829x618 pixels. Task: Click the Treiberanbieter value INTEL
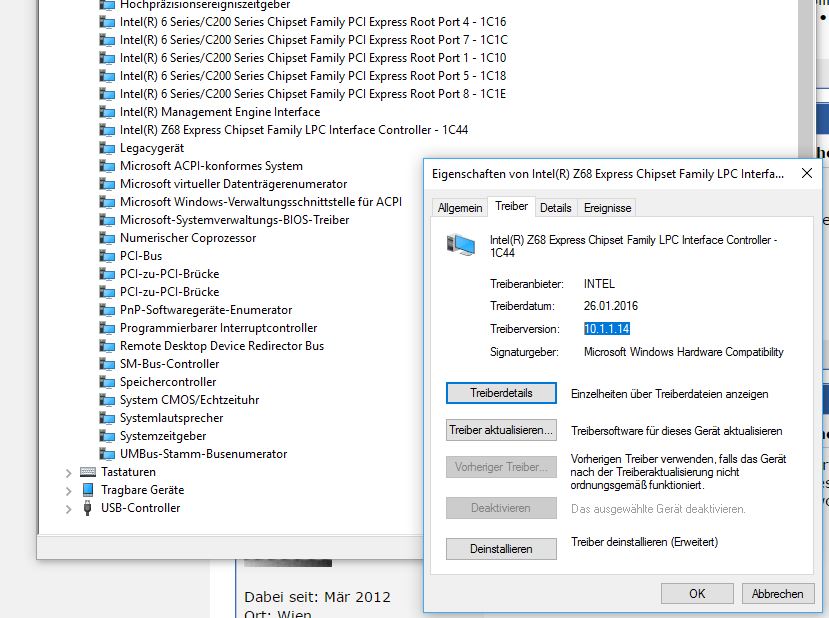(x=599, y=284)
